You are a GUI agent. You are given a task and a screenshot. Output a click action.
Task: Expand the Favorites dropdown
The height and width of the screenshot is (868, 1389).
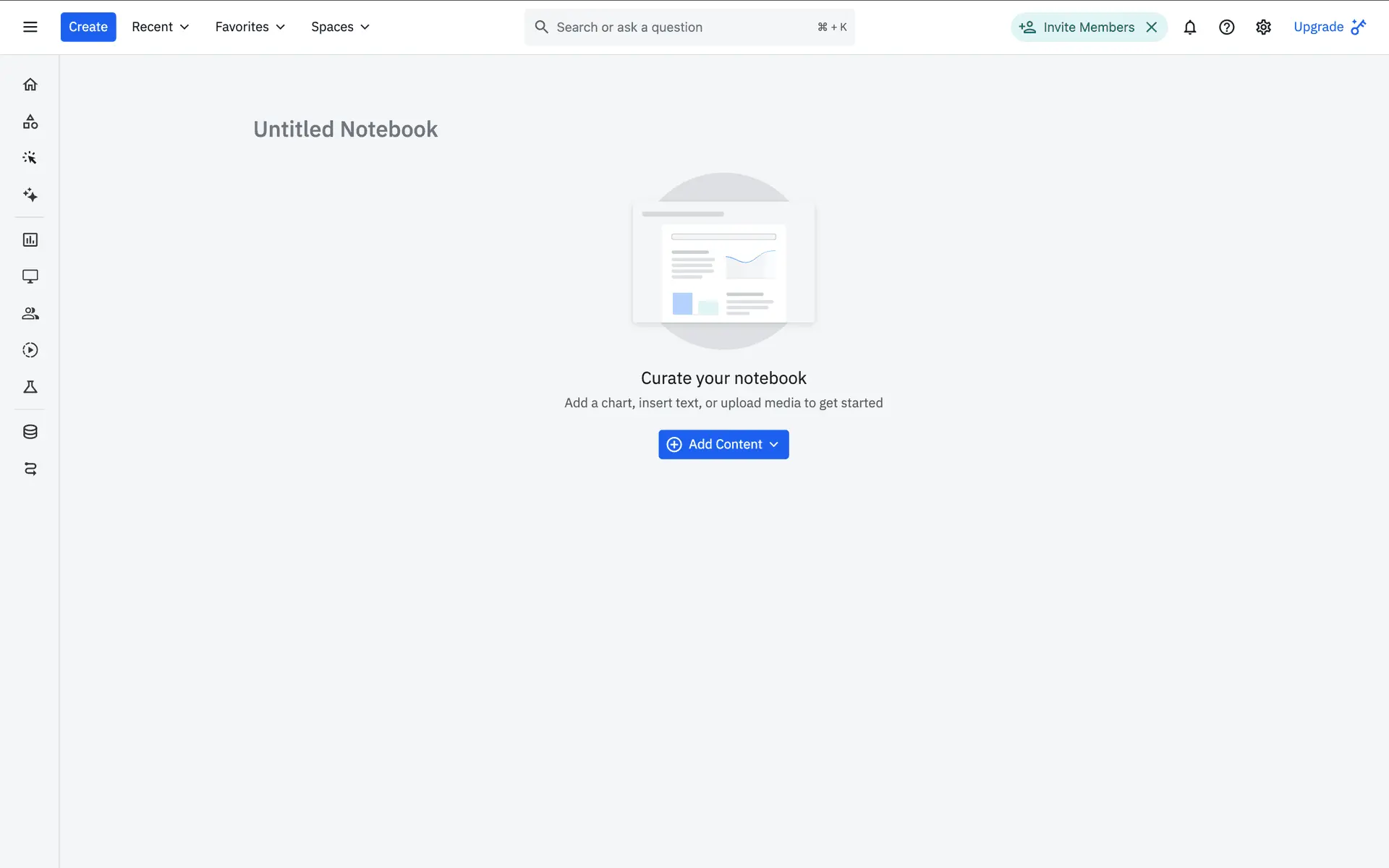pyautogui.click(x=250, y=27)
